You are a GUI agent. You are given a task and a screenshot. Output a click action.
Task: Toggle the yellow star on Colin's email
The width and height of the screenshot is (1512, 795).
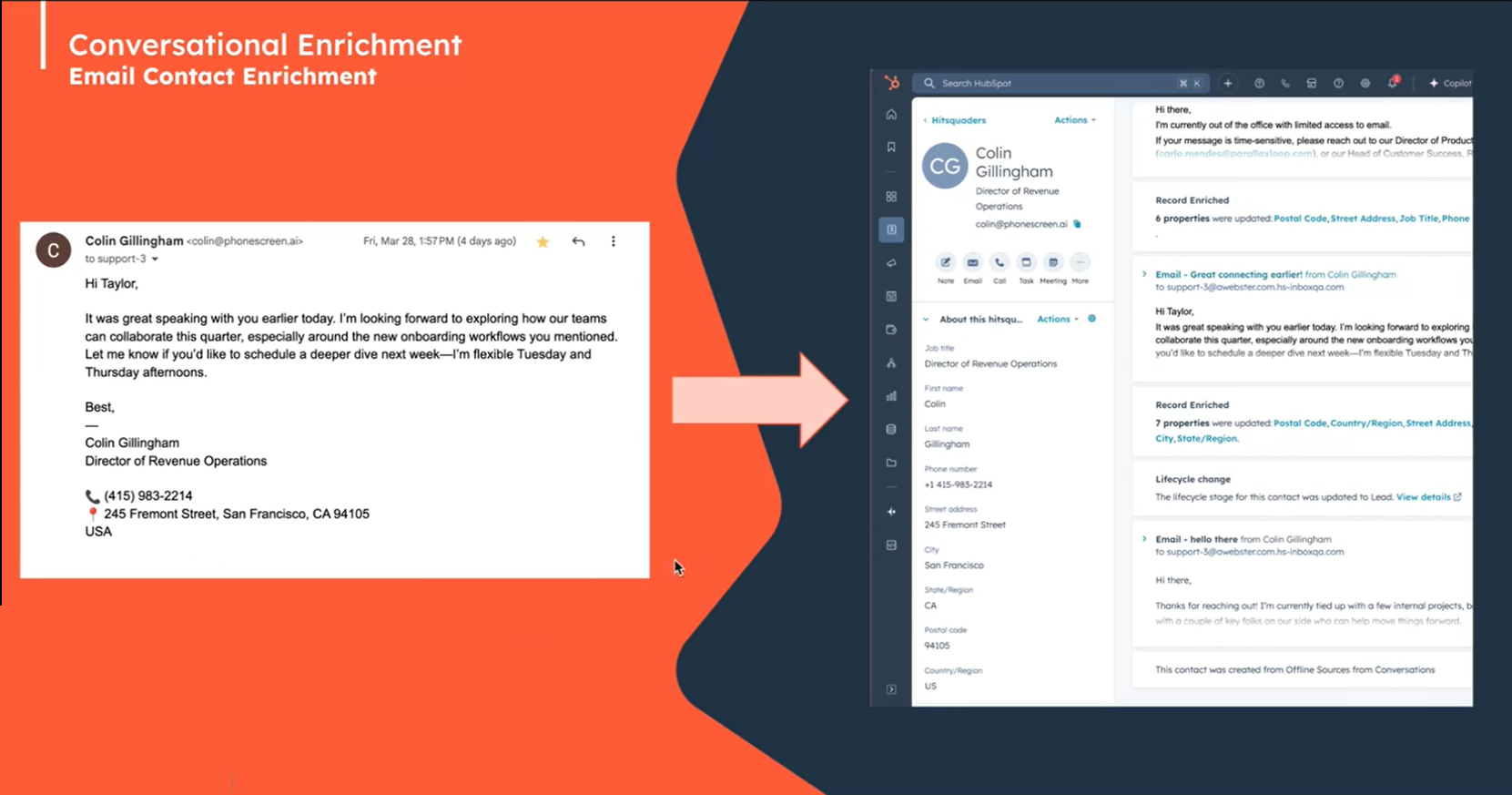pos(543,241)
